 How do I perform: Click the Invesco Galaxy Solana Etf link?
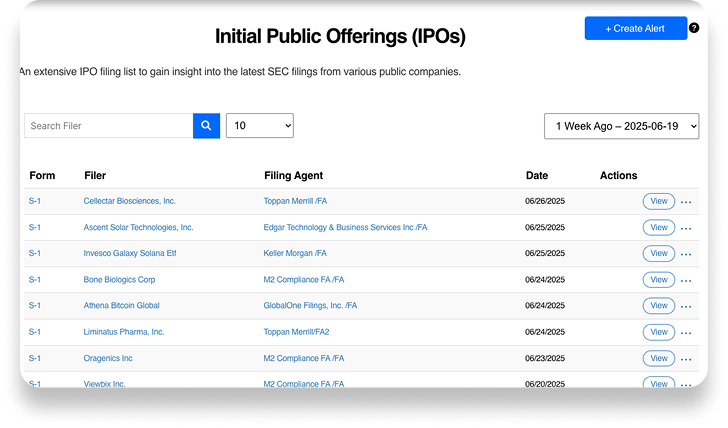point(128,253)
